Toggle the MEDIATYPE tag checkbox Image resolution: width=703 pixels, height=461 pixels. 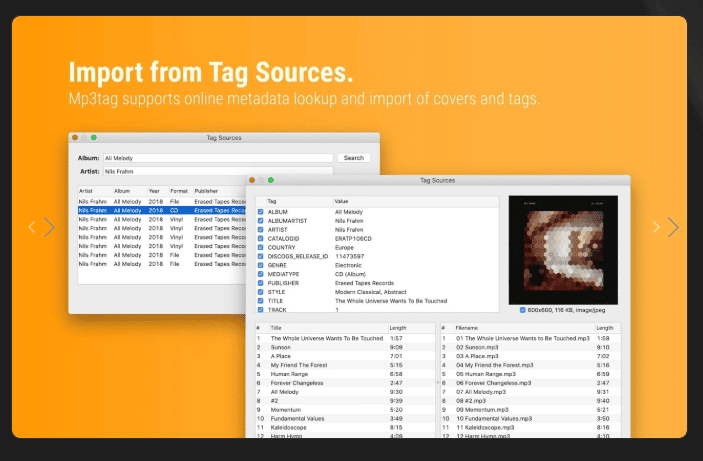coord(260,274)
